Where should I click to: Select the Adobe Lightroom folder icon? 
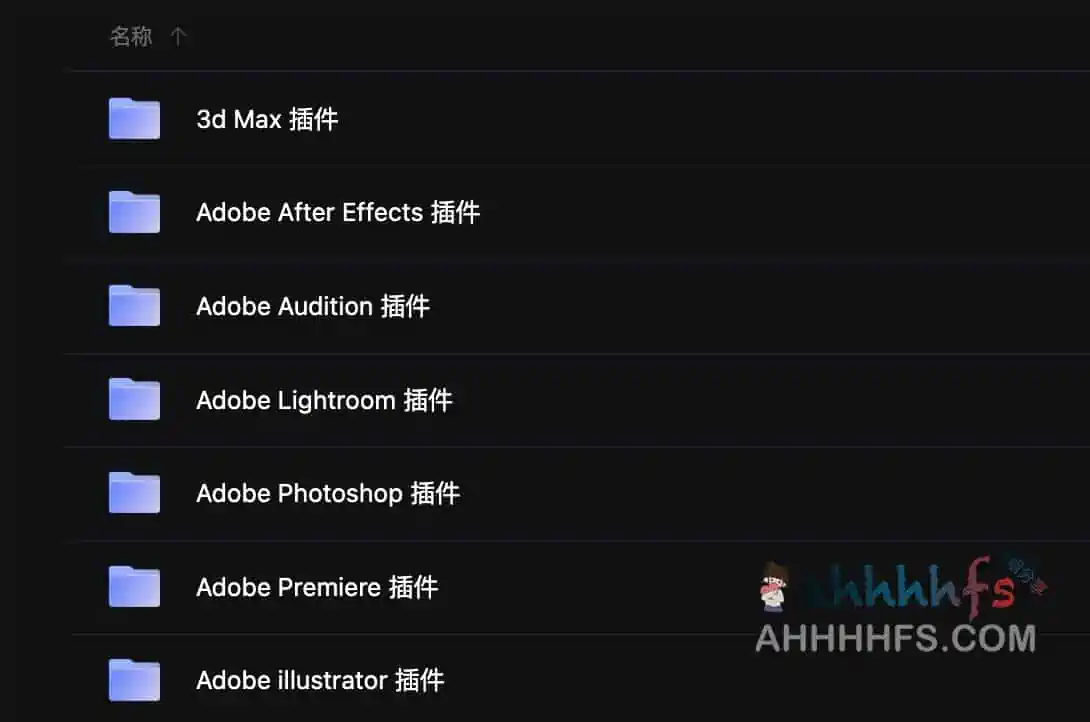134,400
